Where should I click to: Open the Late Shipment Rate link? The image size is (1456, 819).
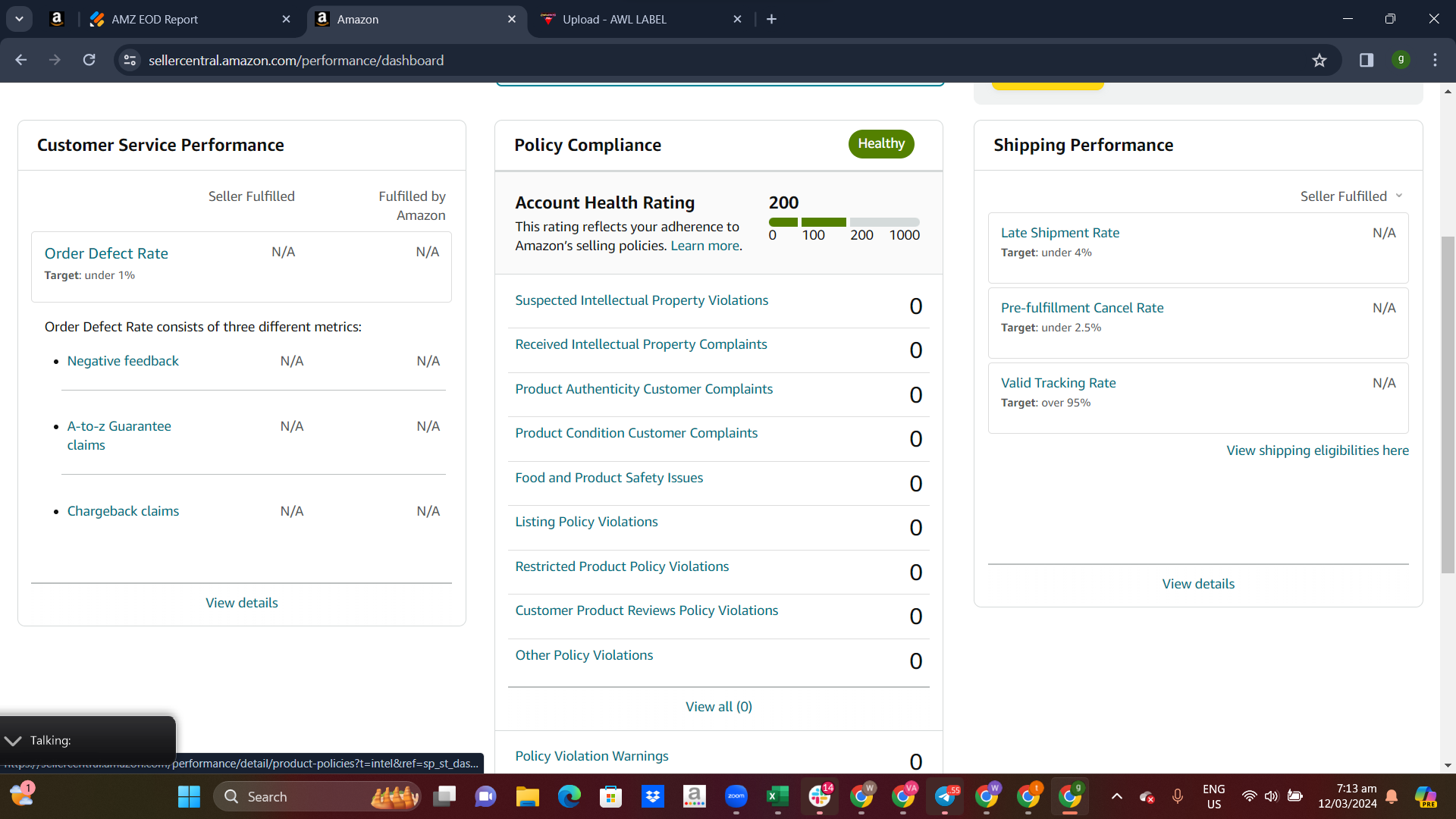(x=1059, y=233)
